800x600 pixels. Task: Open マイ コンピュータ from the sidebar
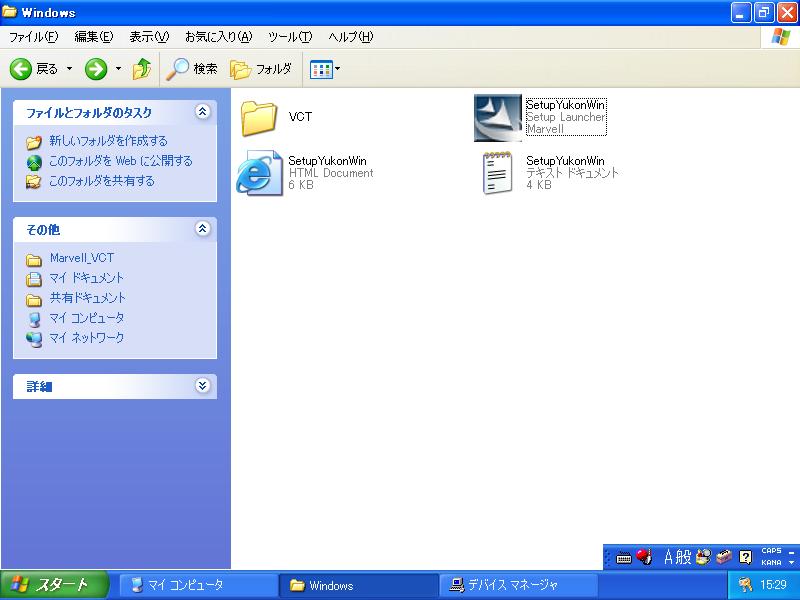(86, 318)
